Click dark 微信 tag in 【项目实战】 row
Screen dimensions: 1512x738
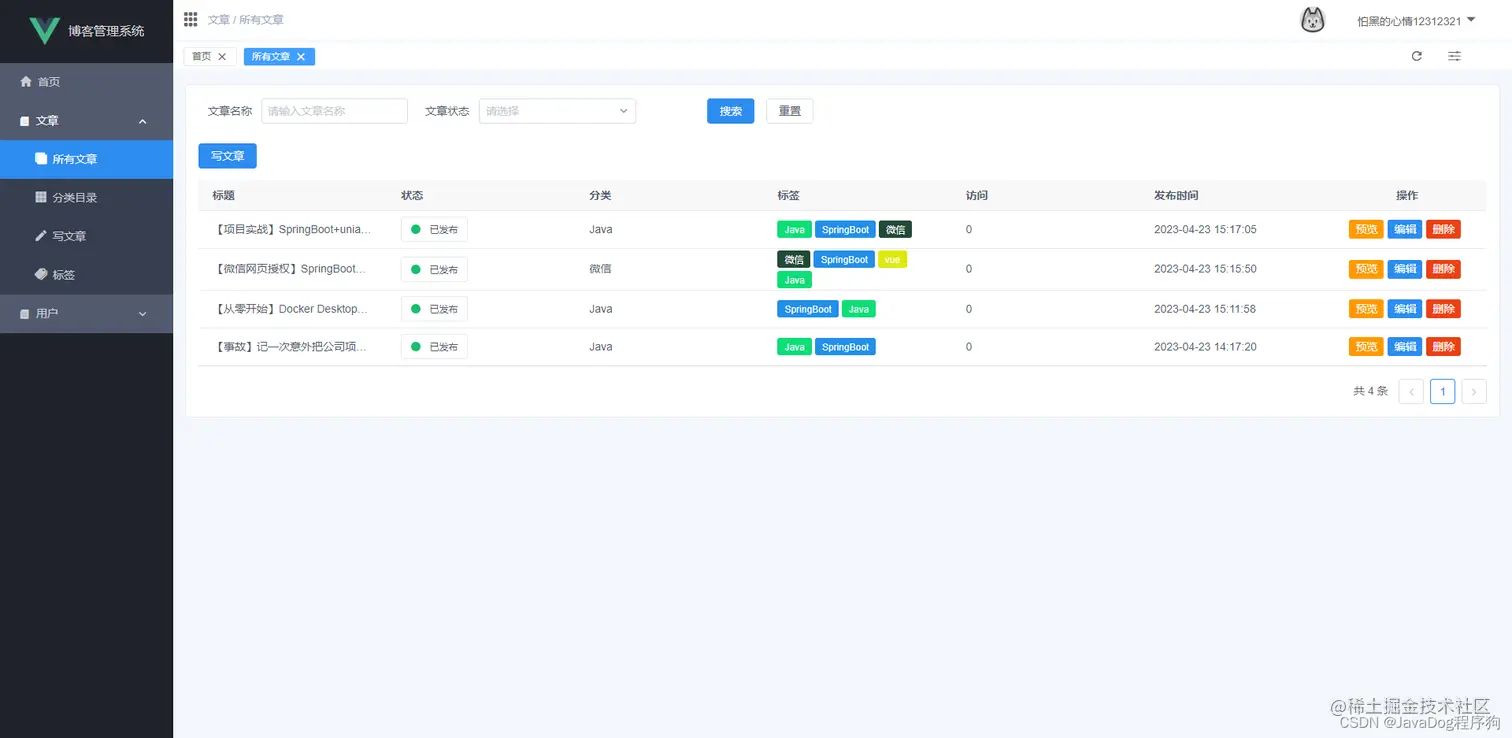(x=895, y=229)
